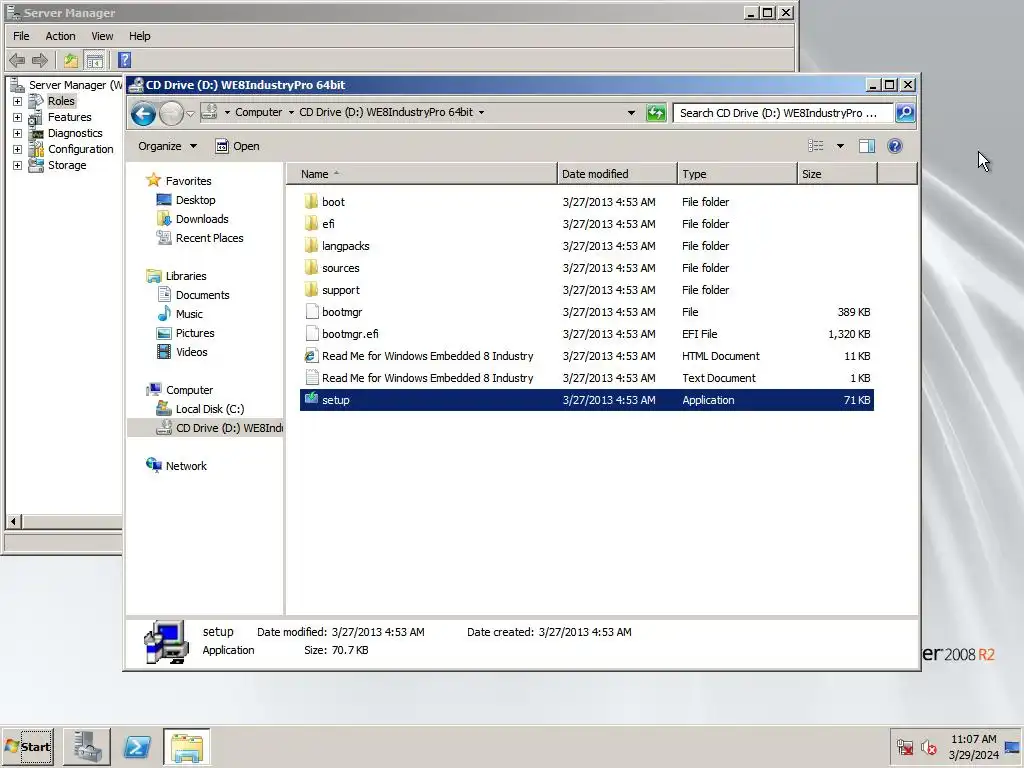Launch PowerShell from the taskbar
Screen dimensions: 1024x768
click(x=137, y=746)
